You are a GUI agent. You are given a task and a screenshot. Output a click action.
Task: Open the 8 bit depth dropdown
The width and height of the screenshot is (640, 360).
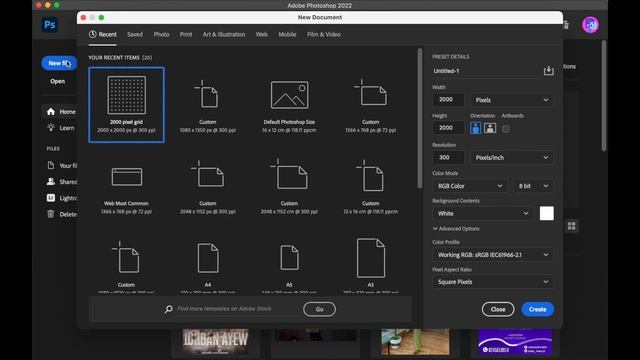pyautogui.click(x=533, y=186)
